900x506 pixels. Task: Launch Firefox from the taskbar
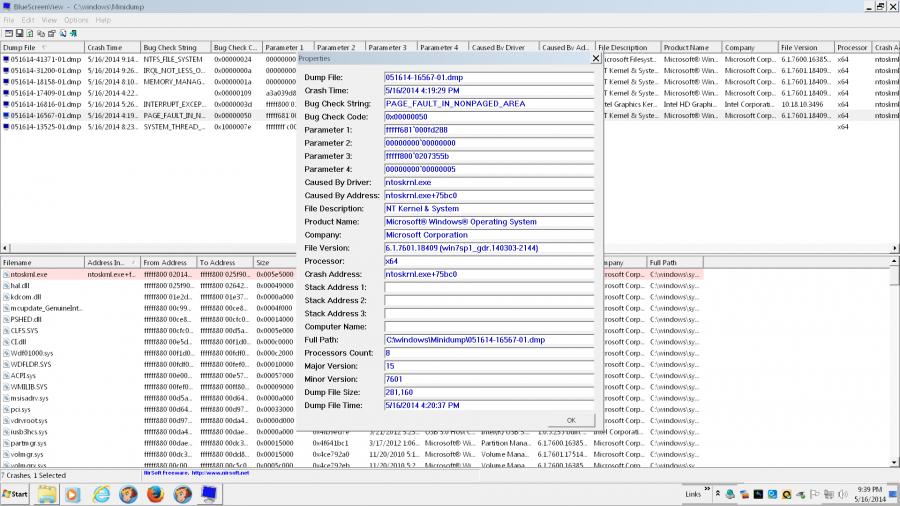pyautogui.click(x=155, y=494)
